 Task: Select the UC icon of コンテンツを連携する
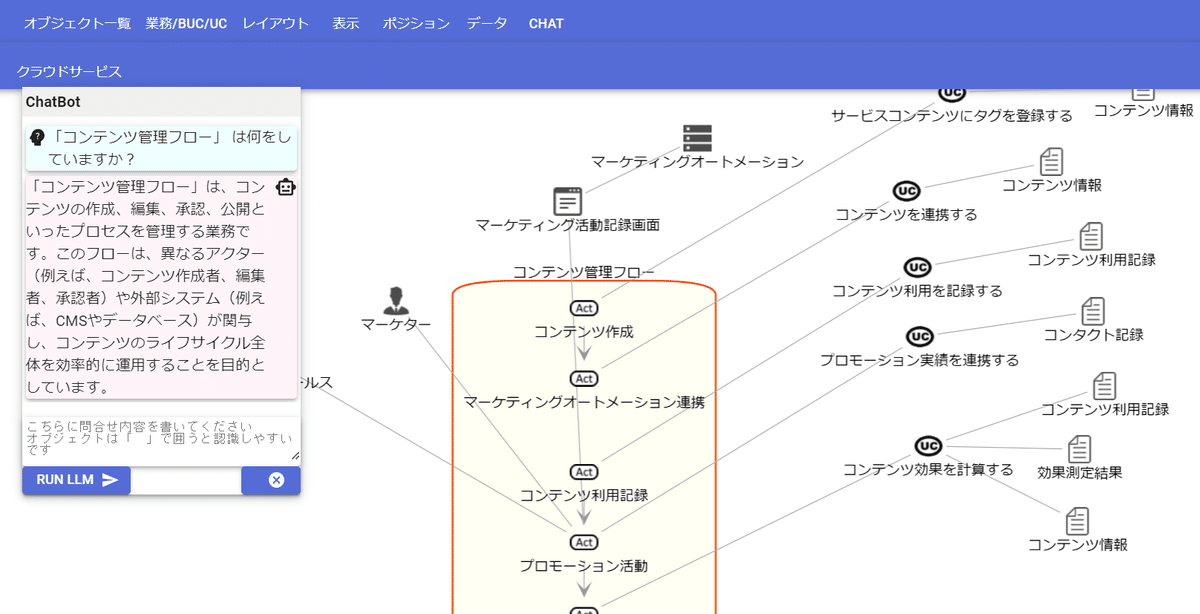(x=906, y=191)
